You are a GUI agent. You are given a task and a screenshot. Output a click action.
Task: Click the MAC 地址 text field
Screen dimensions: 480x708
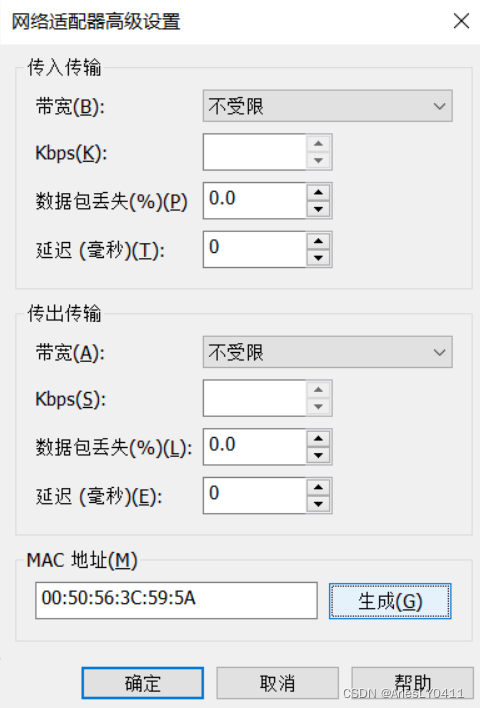coord(177,600)
